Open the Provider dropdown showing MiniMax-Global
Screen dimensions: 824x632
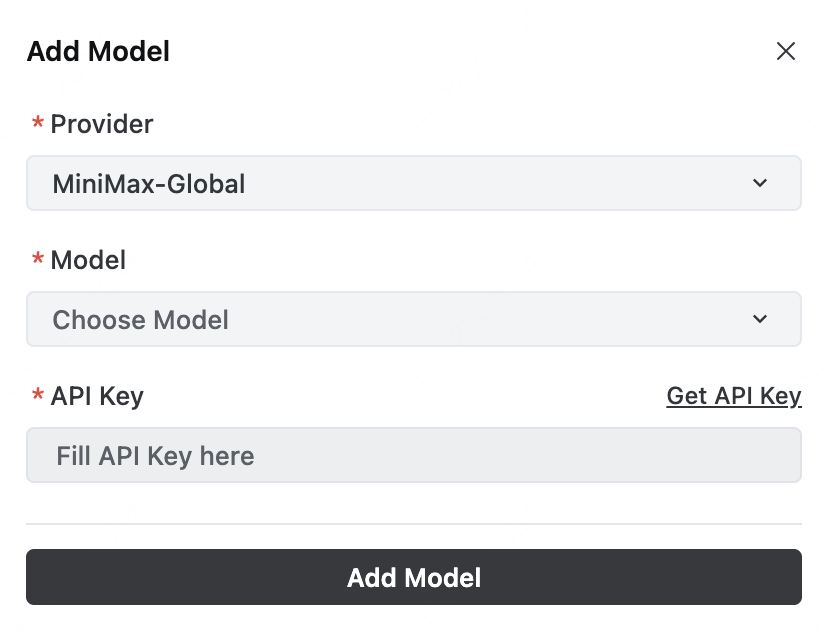(413, 183)
